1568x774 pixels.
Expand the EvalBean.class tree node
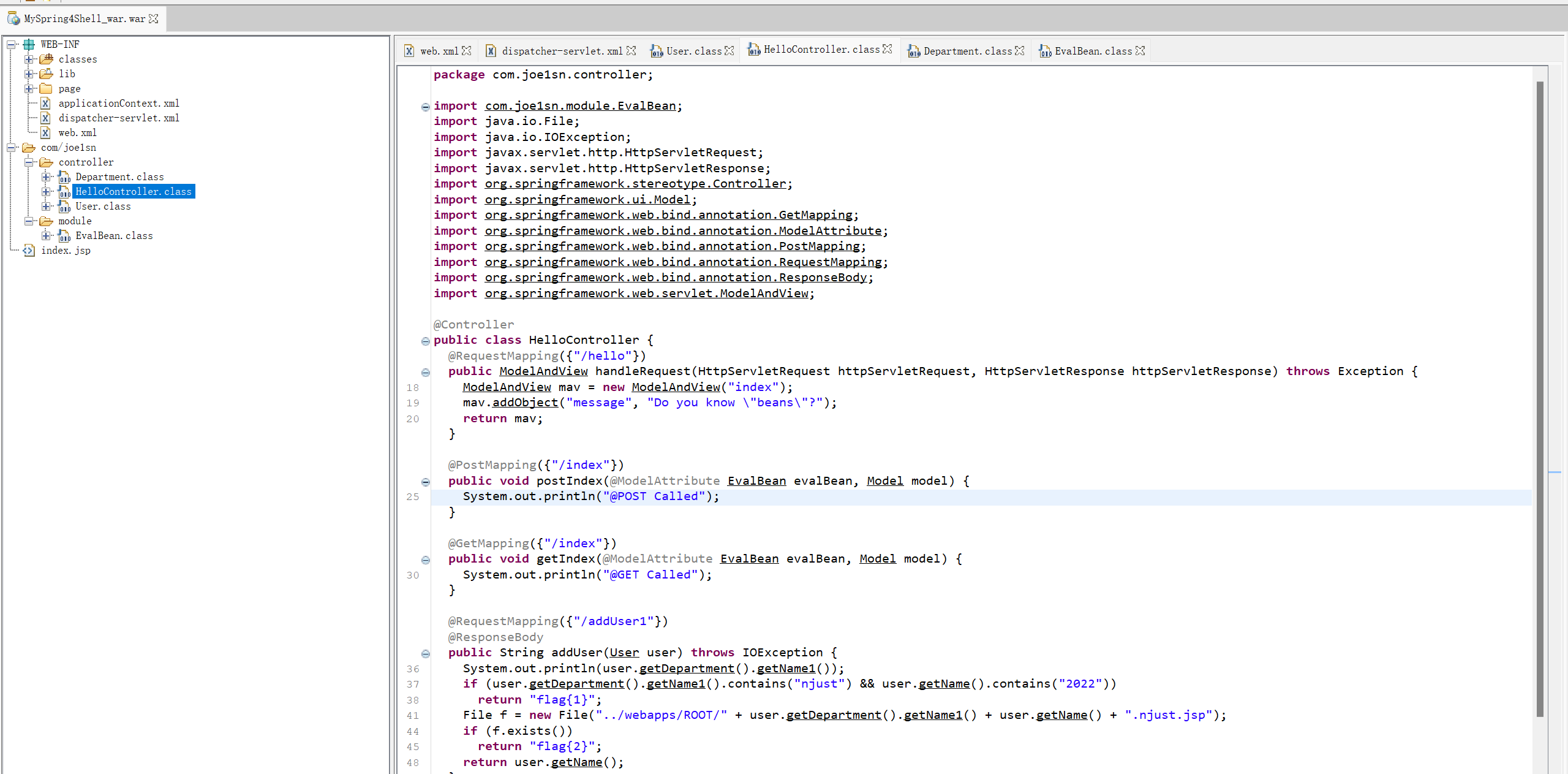click(x=47, y=235)
